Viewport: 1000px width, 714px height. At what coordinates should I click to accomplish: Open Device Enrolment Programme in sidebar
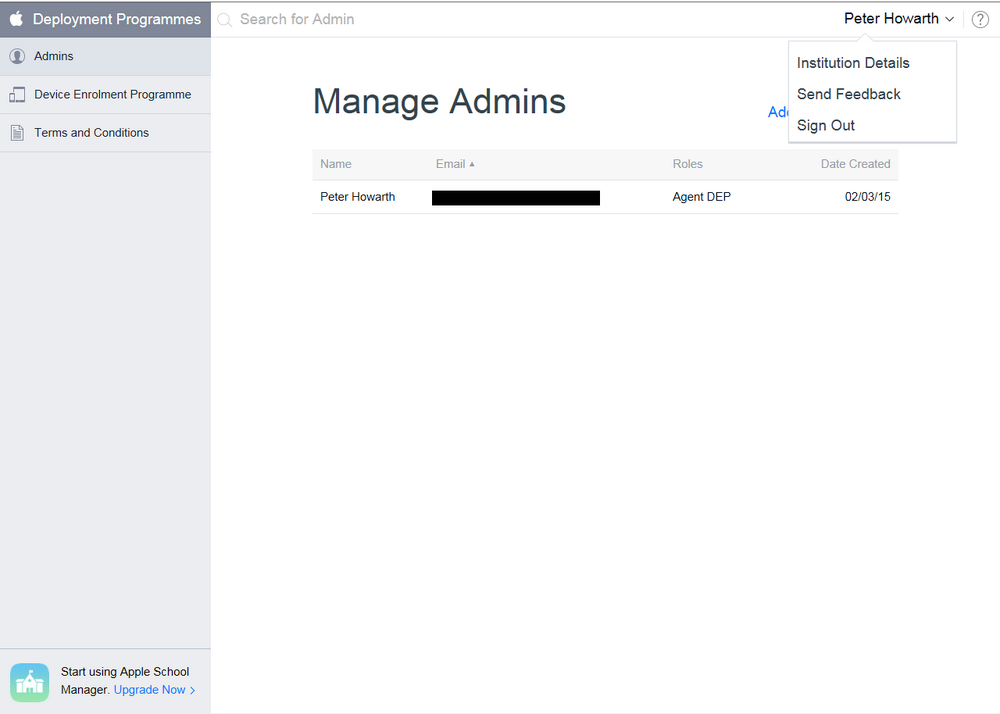pos(105,94)
